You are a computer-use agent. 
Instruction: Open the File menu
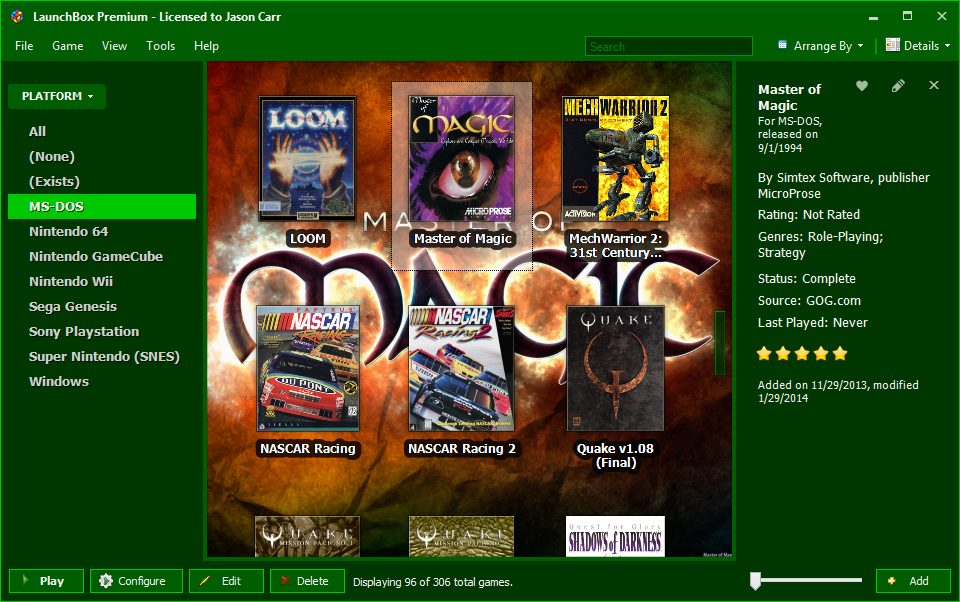coord(24,46)
